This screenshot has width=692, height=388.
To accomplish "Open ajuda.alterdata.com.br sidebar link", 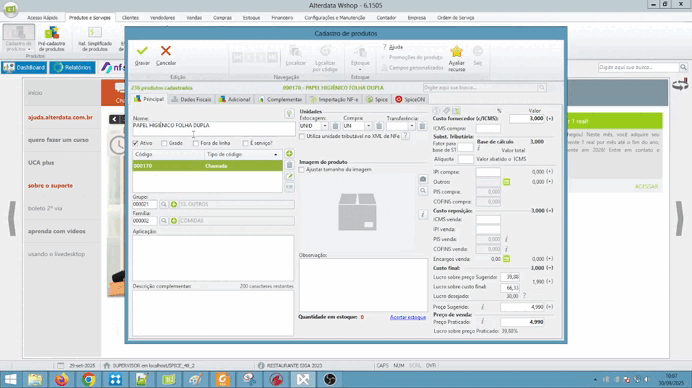I will [x=60, y=117].
